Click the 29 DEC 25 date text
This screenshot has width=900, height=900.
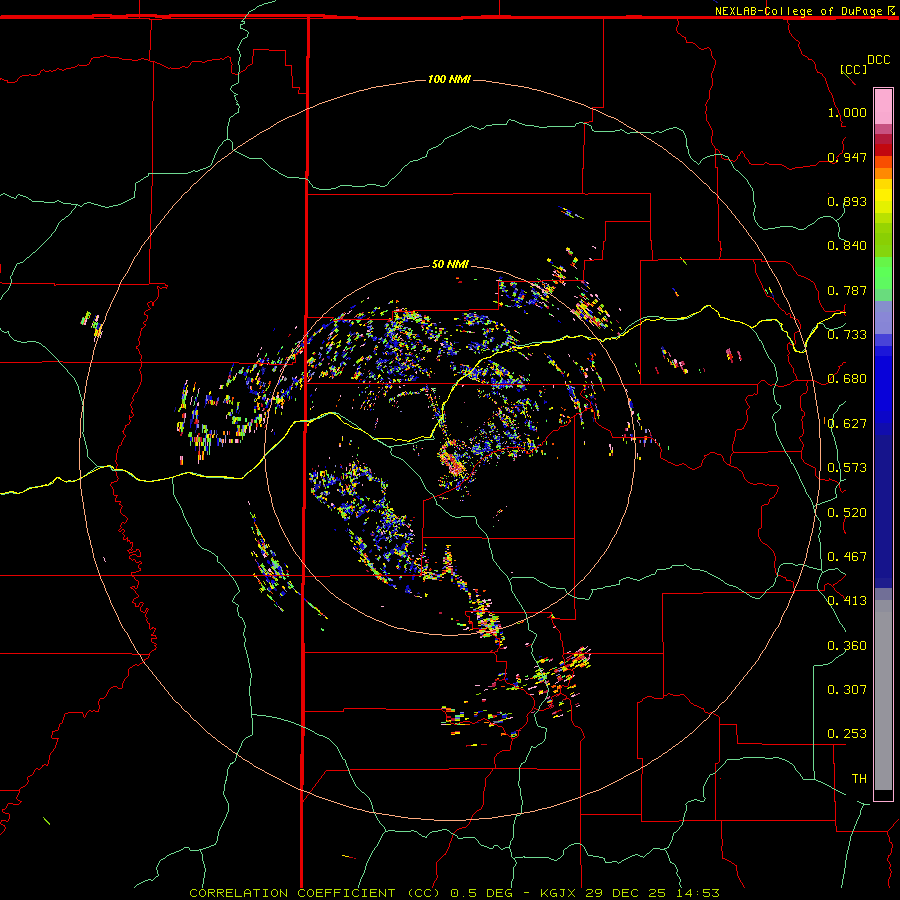coord(626,893)
